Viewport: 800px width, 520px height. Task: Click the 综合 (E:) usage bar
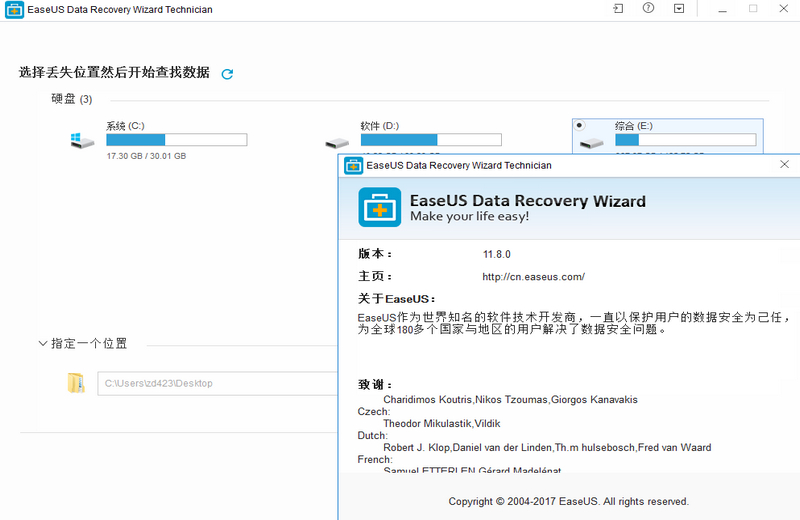(x=686, y=140)
